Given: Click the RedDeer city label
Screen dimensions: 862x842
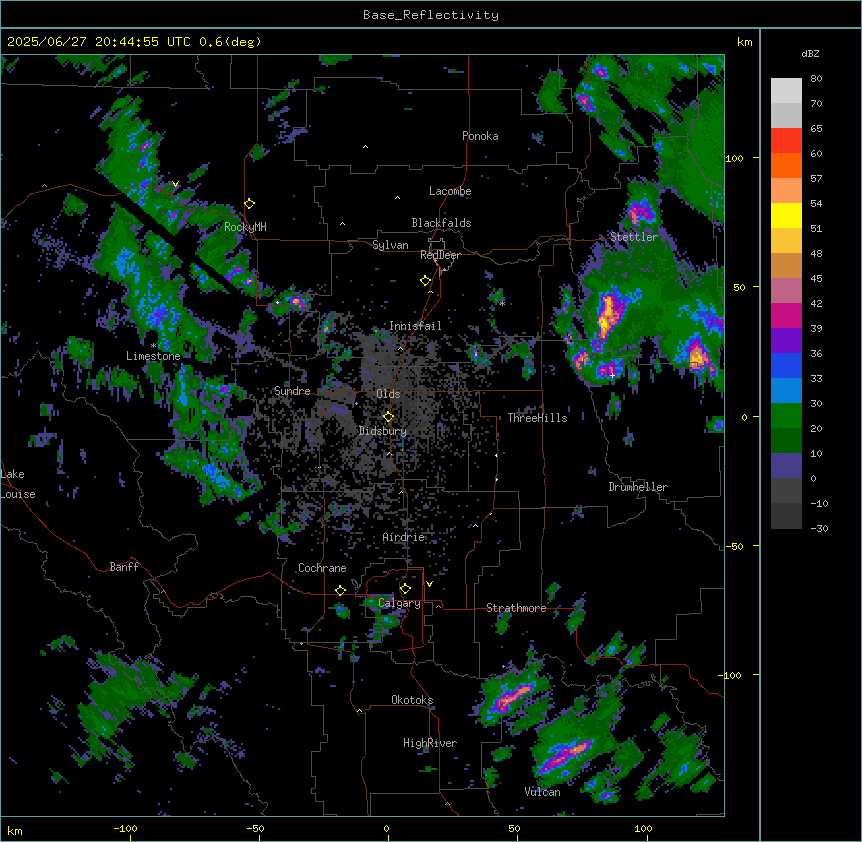Looking at the screenshot, I should tap(440, 255).
